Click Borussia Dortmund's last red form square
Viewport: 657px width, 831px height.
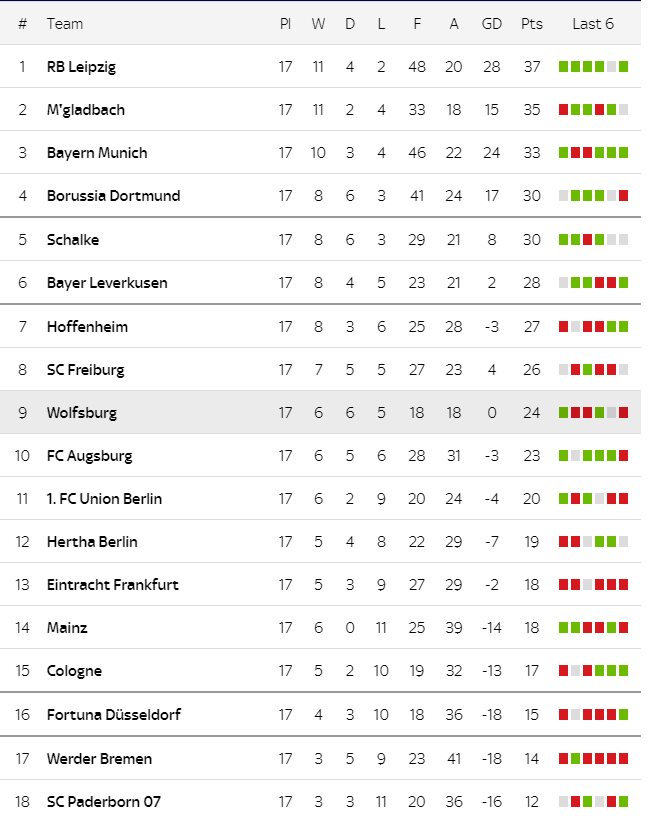624,196
